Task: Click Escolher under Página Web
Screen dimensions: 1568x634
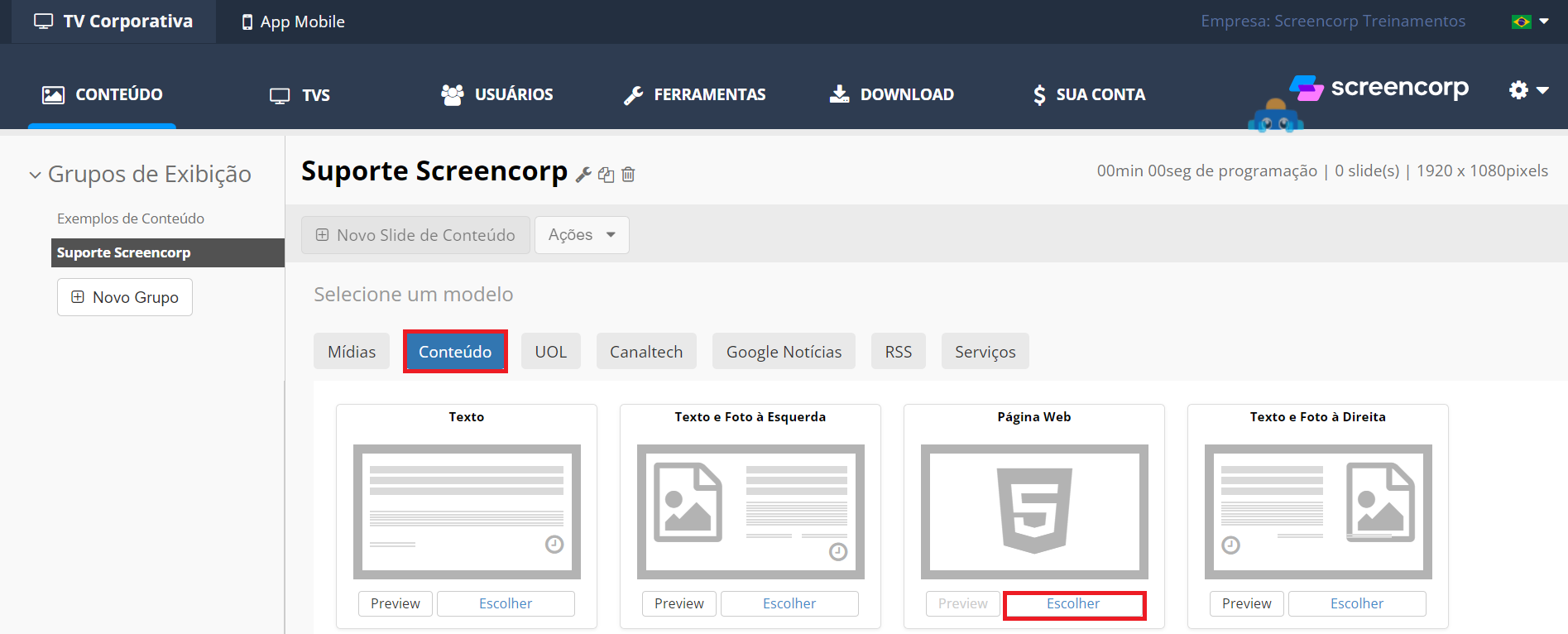Action: [x=1074, y=604]
